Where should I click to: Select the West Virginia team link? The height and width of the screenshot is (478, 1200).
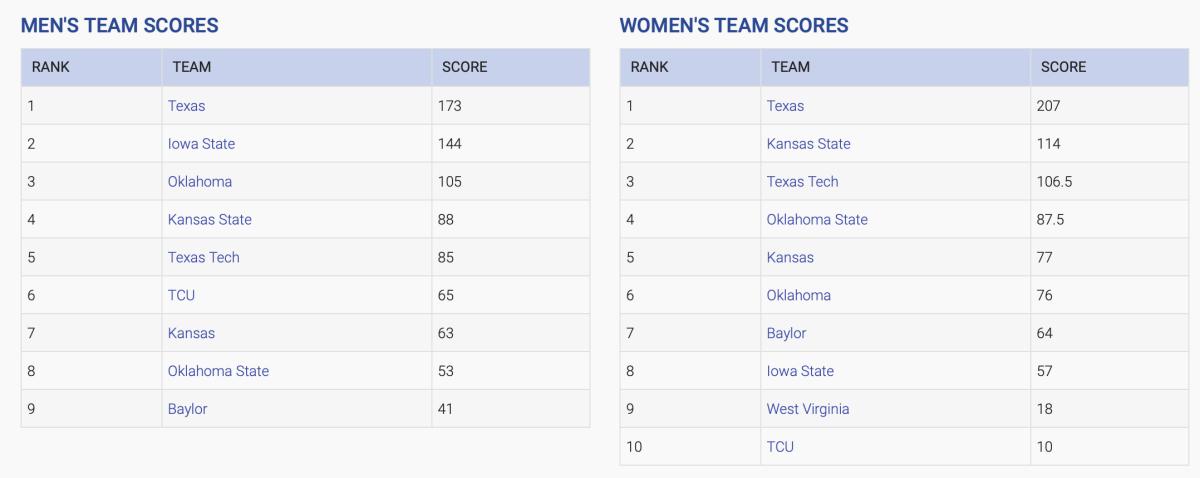[808, 410]
